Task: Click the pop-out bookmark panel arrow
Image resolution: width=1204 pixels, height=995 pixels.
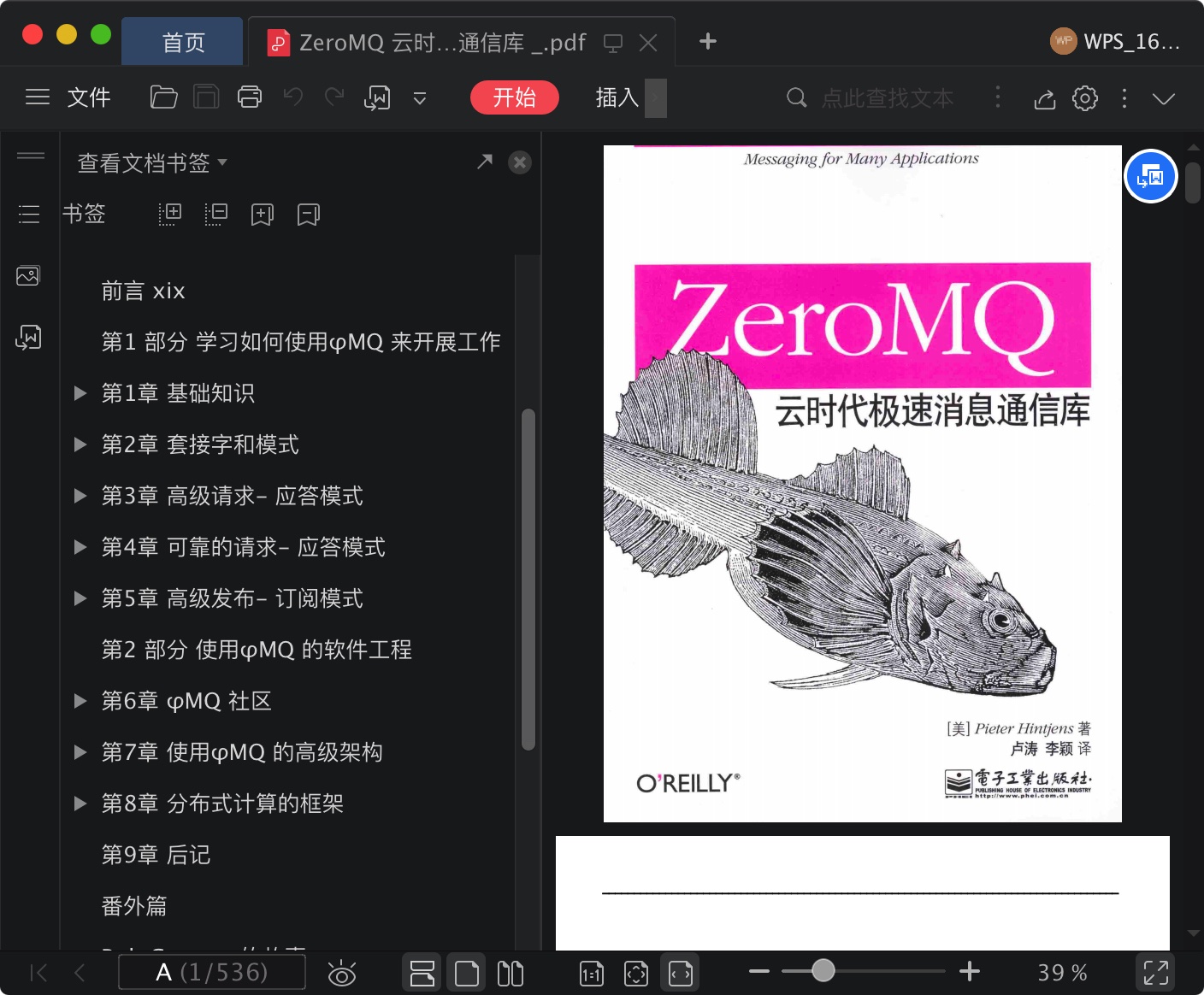Action: pos(485,162)
